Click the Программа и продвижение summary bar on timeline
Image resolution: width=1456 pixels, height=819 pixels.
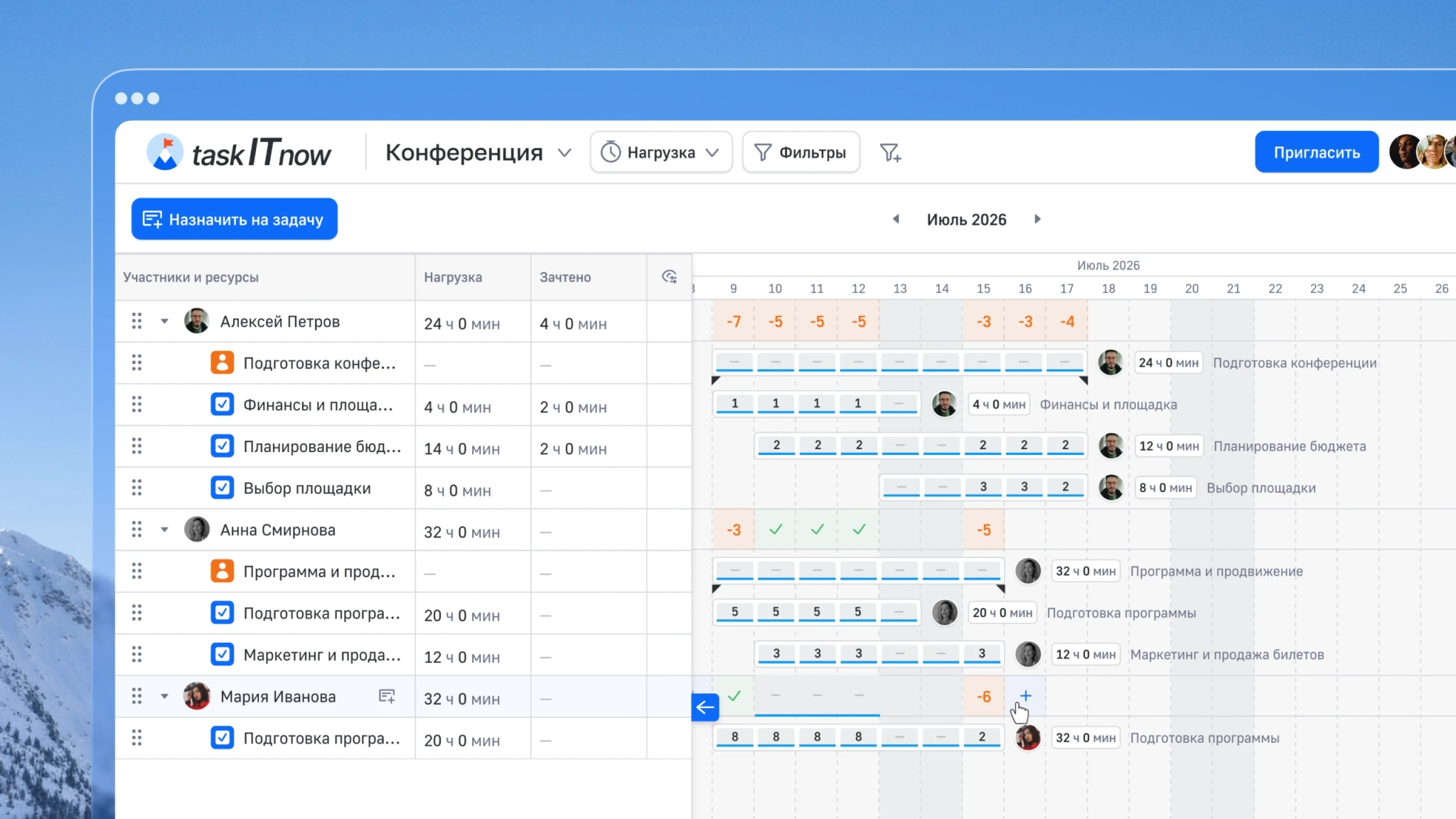point(858,571)
